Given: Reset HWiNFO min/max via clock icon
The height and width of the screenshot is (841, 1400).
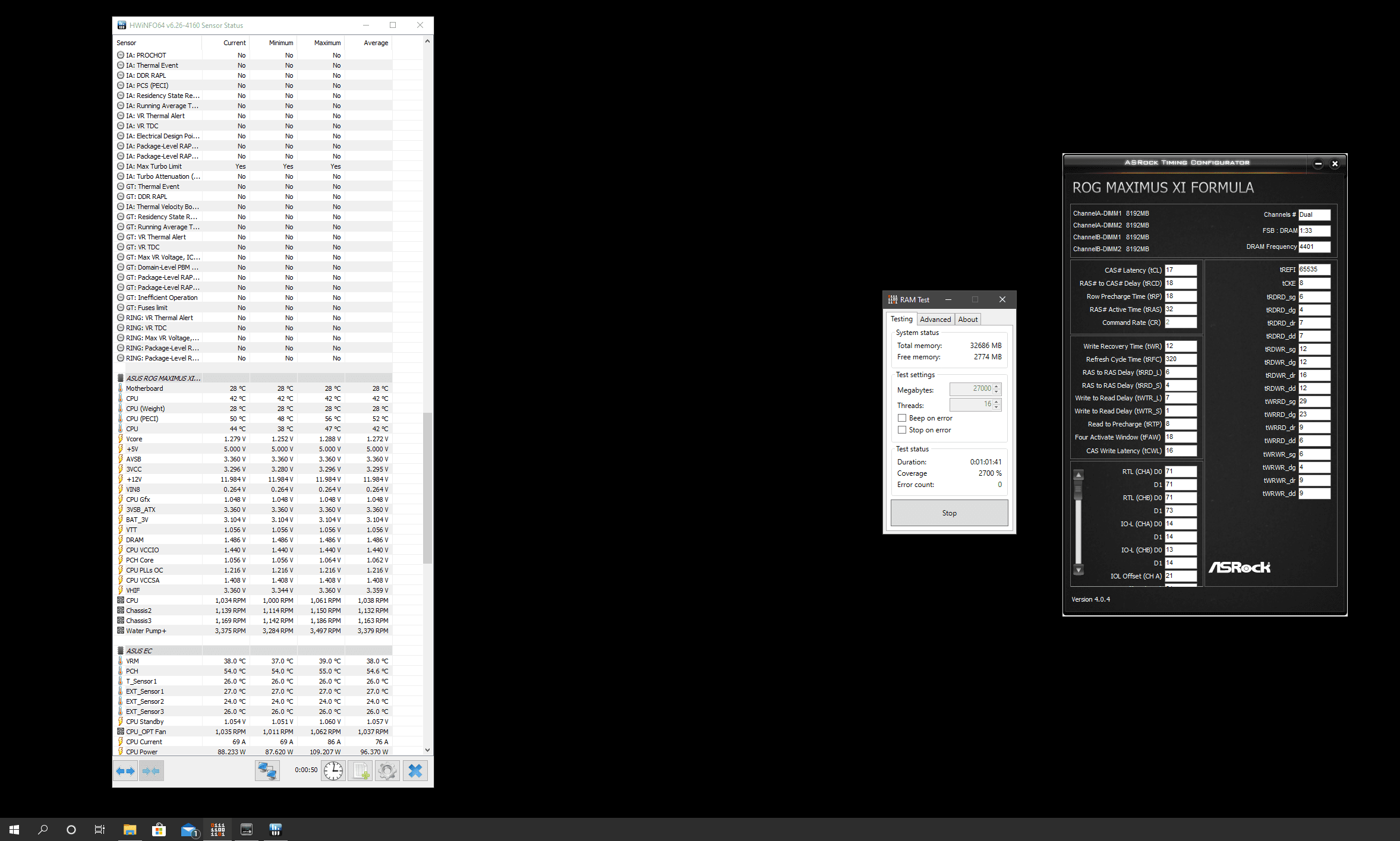Looking at the screenshot, I should pos(333,771).
